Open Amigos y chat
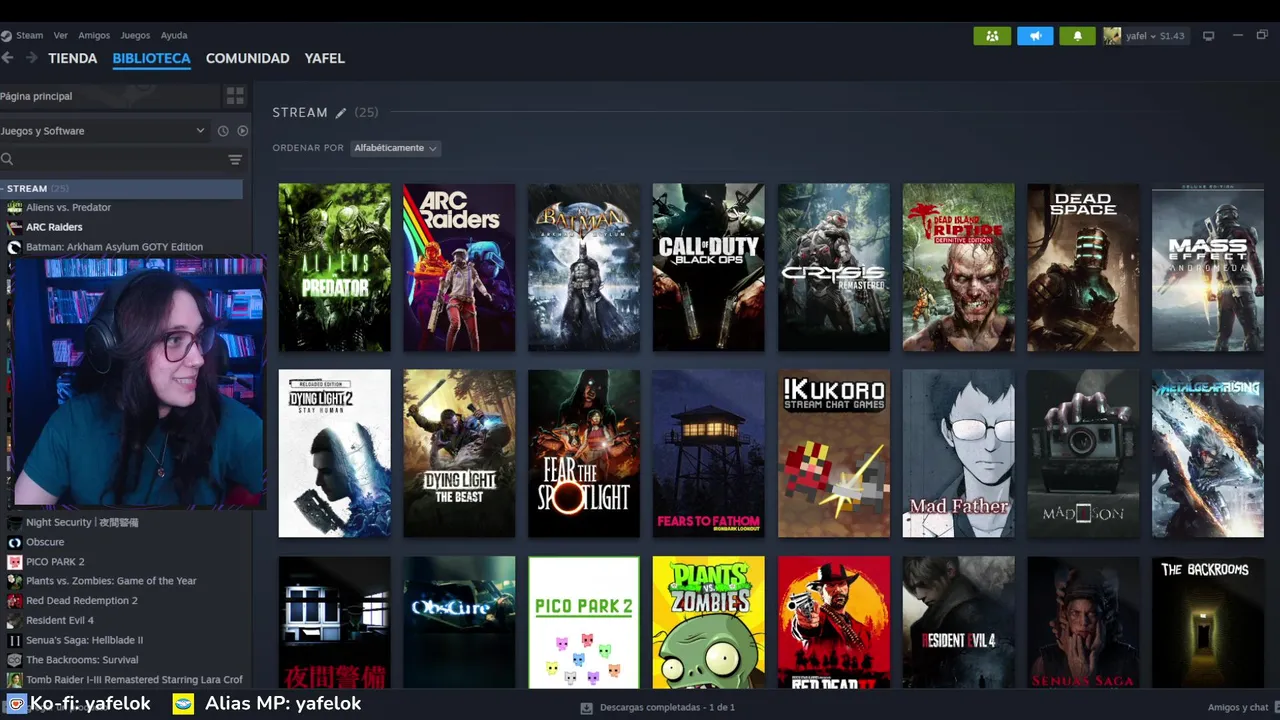Viewport: 1280px width, 720px height. pyautogui.click(x=1238, y=707)
